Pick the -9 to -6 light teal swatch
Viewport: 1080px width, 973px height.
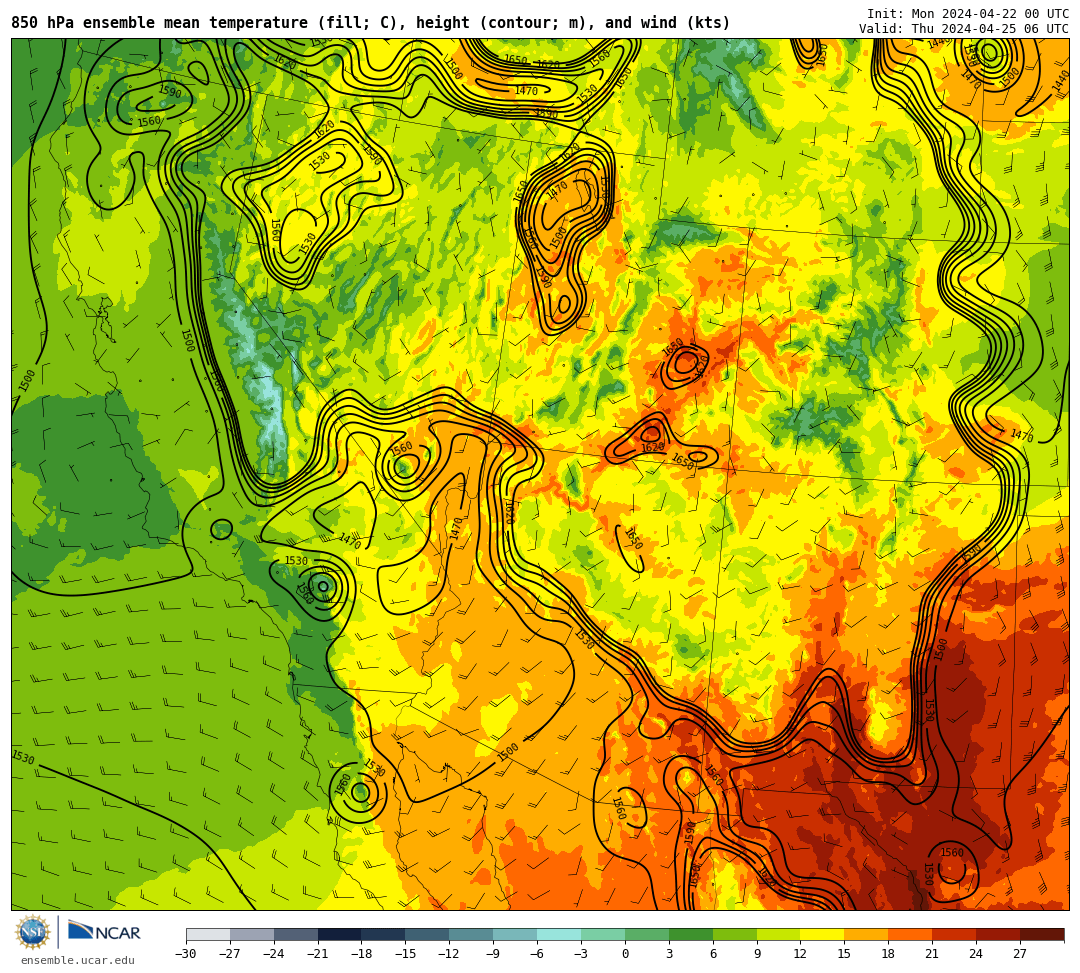[515, 934]
